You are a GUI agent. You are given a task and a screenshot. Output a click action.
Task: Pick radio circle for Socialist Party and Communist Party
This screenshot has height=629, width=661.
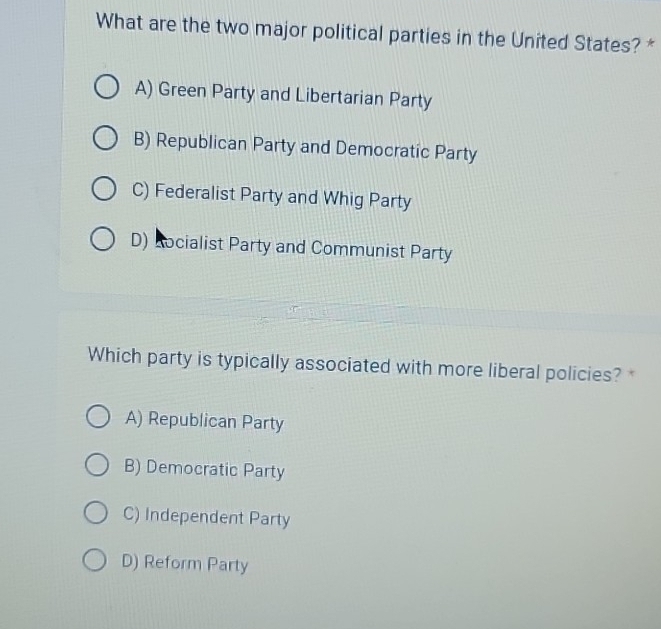pos(102,239)
